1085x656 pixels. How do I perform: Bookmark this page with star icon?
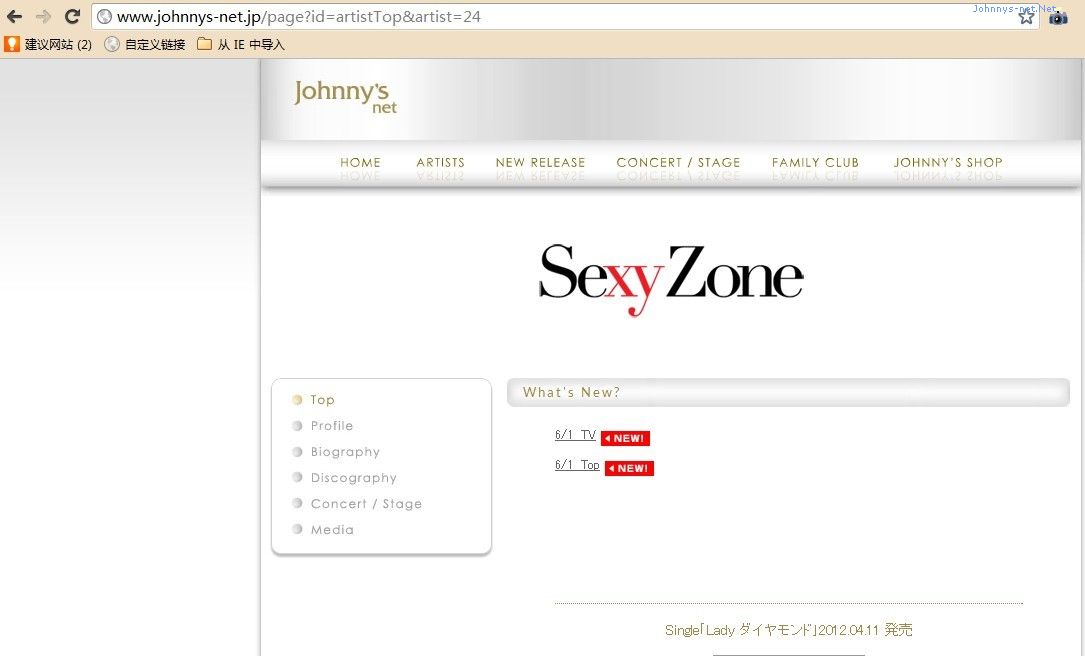click(1026, 17)
